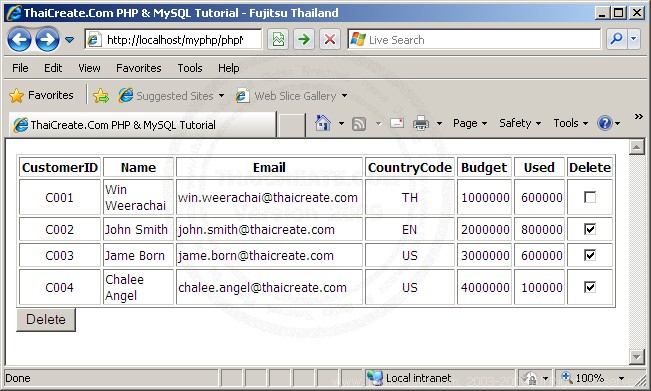Open the zoom level dropdown arrow
Screen dimensions: 651x391
point(621,378)
